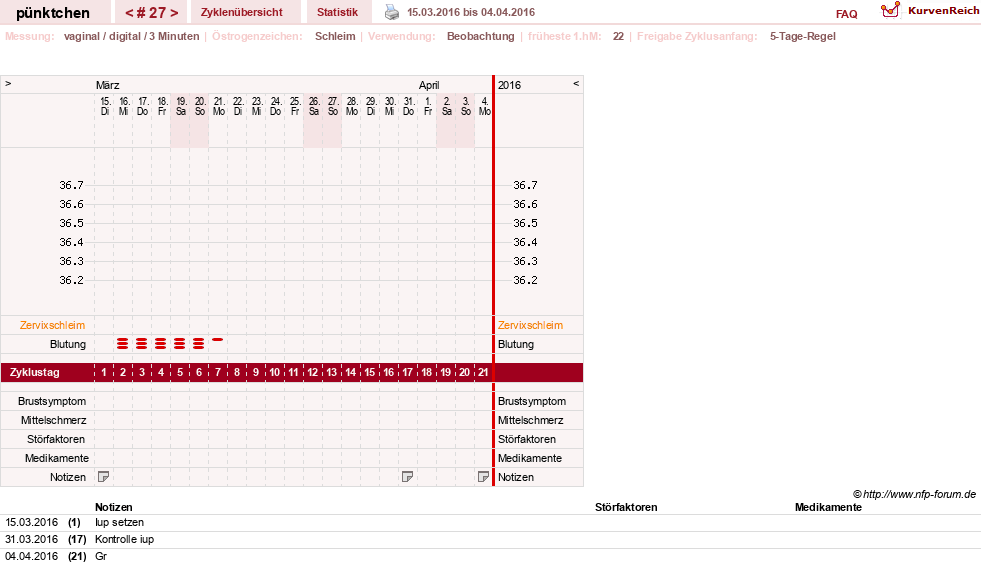The image size is (981, 586).
Task: Click the Zyklustag header label
Action: (x=35, y=372)
